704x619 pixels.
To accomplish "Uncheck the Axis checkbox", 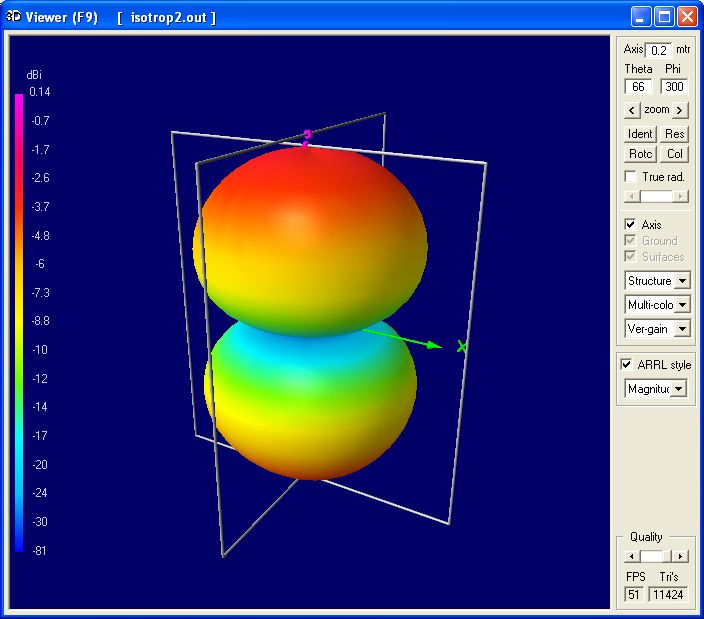I will tap(630, 225).
